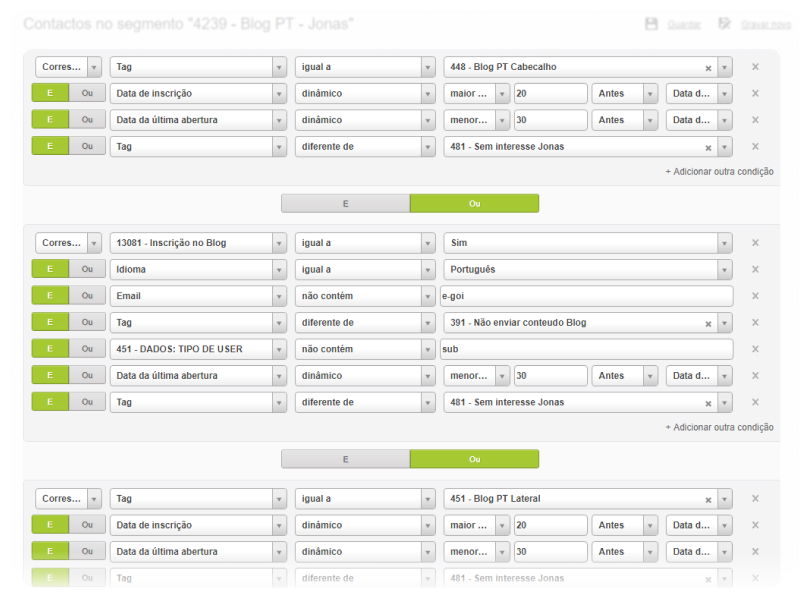Image resolution: width=810 pixels, height=604 pixels.
Task: Select 'Ou' between second and third groups
Action: (x=474, y=459)
